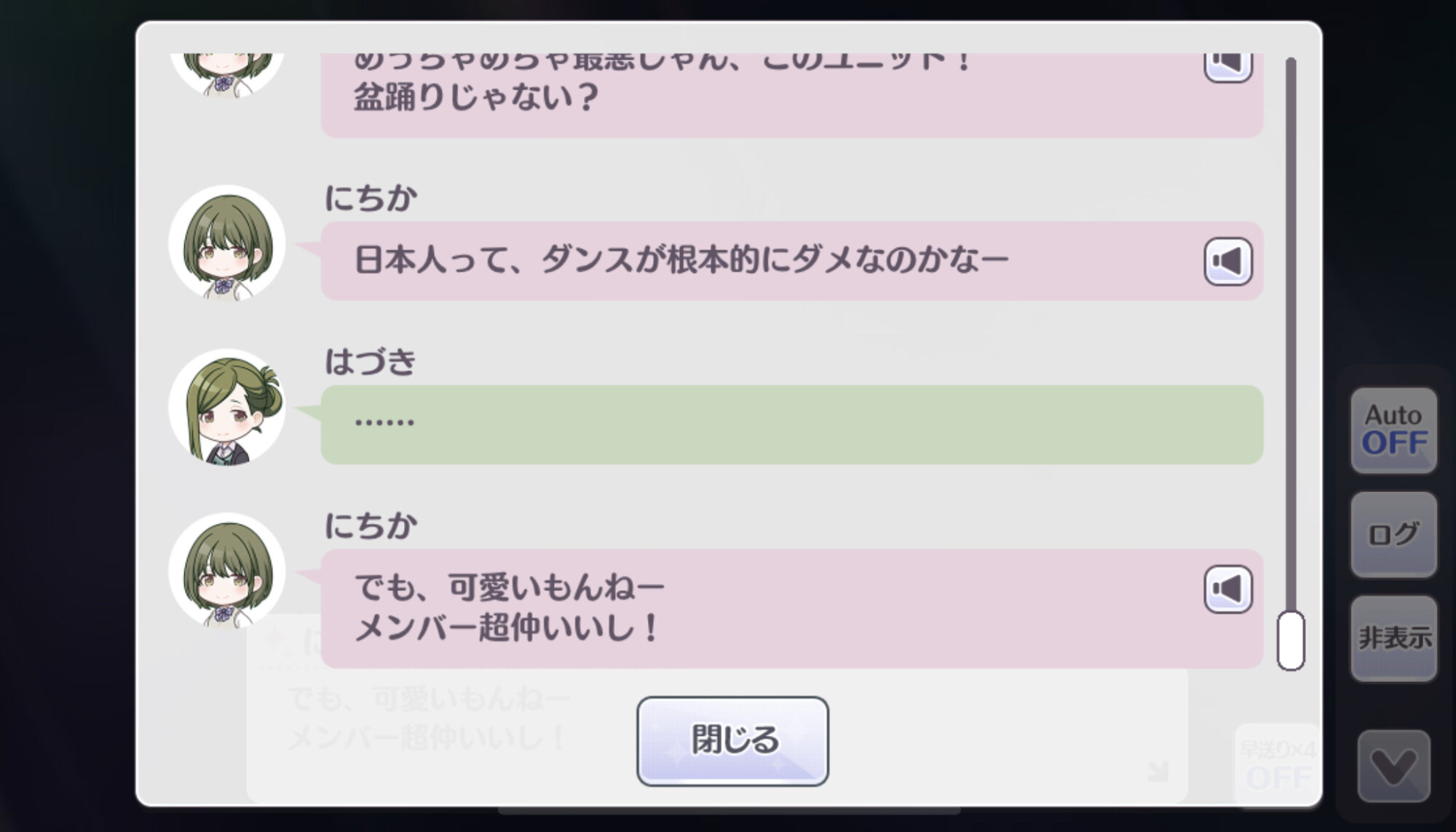1456x832 pixels.
Task: Click partially visible top Nichika avatar
Action: tap(227, 74)
